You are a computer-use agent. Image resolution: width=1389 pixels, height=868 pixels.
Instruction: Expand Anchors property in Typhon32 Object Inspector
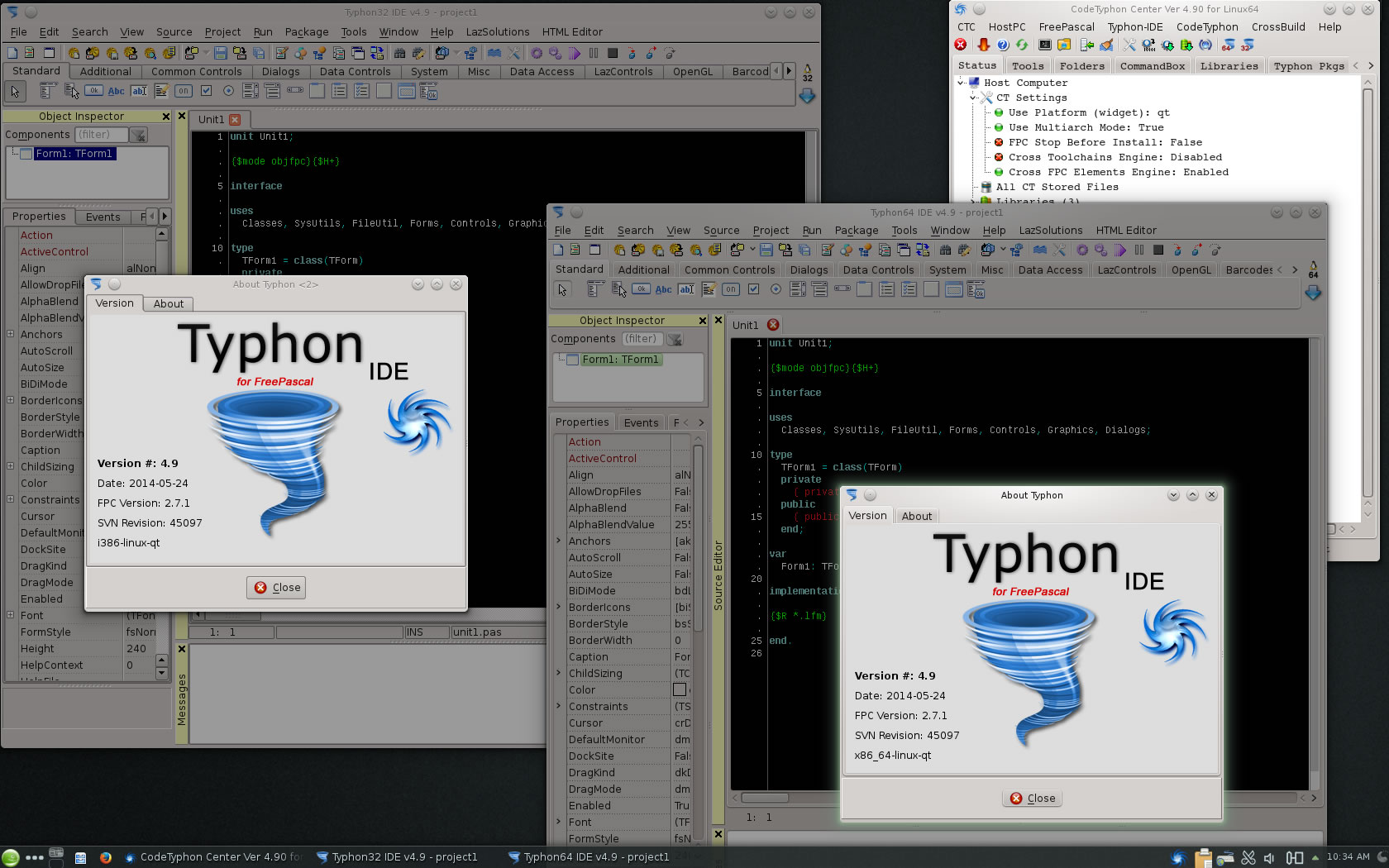[x=10, y=334]
